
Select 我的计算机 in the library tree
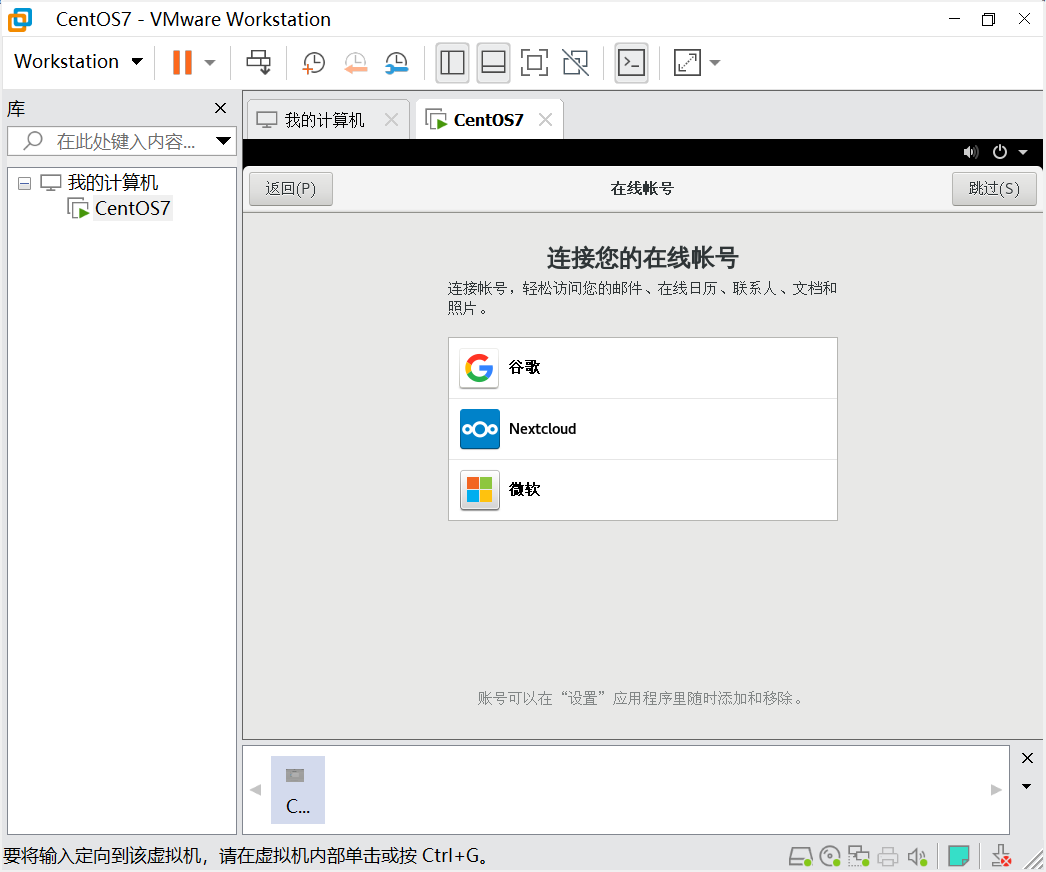pyautogui.click(x=113, y=182)
